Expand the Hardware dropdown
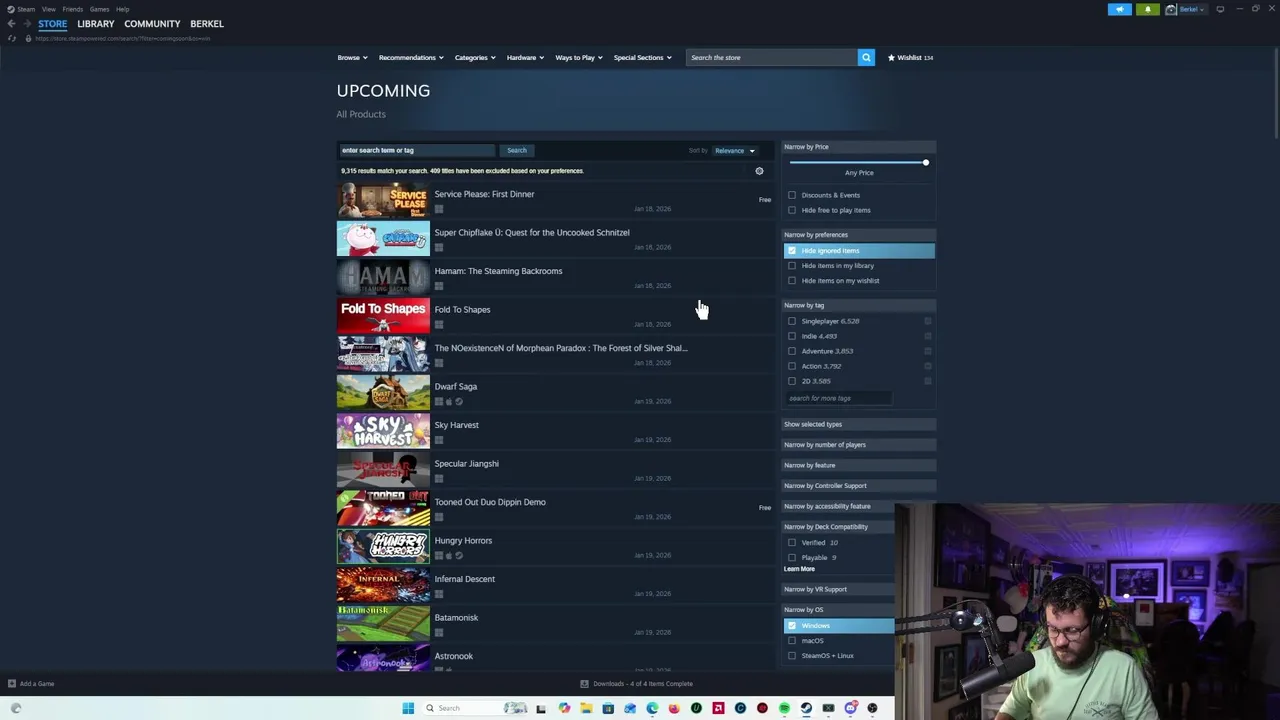The width and height of the screenshot is (1280, 720). pyautogui.click(x=525, y=57)
